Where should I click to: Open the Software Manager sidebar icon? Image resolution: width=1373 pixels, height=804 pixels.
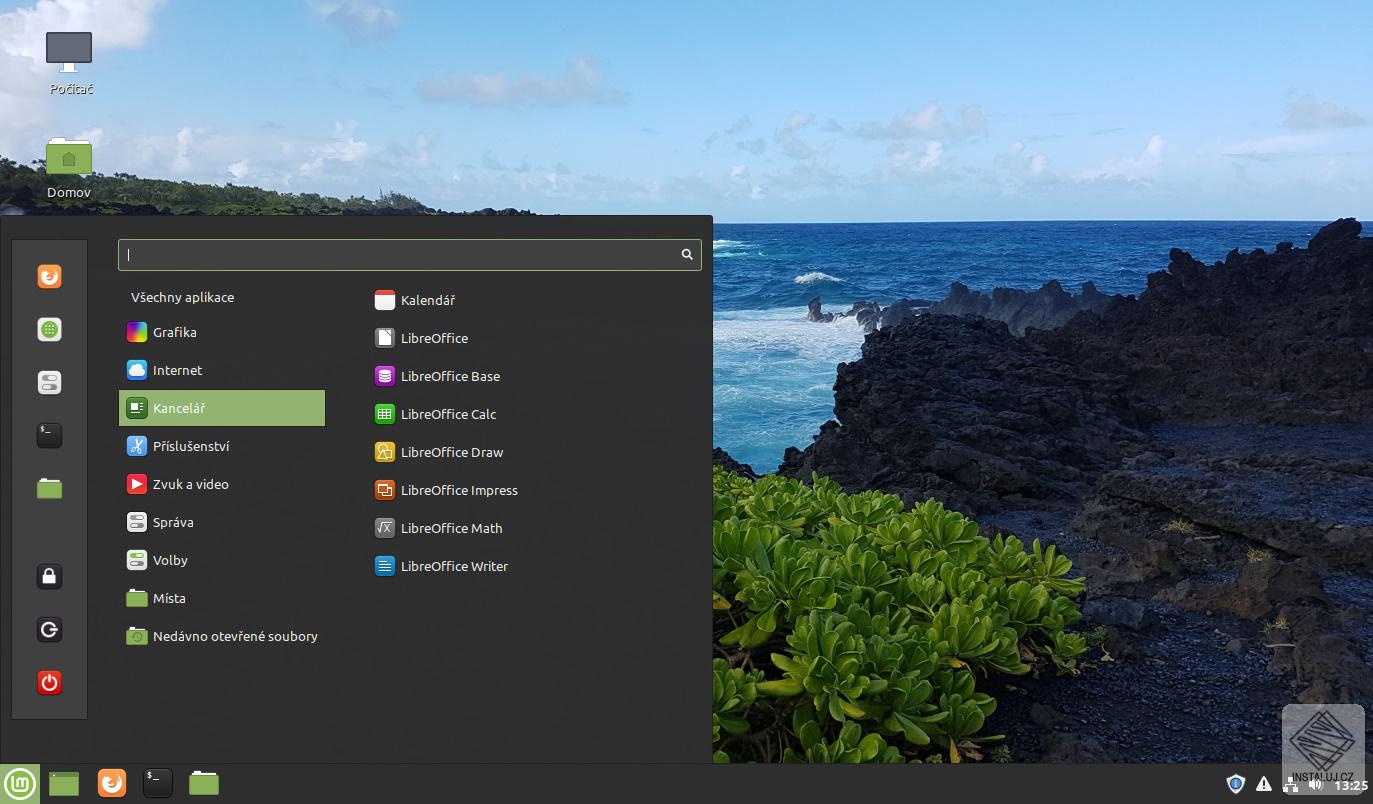pos(49,329)
